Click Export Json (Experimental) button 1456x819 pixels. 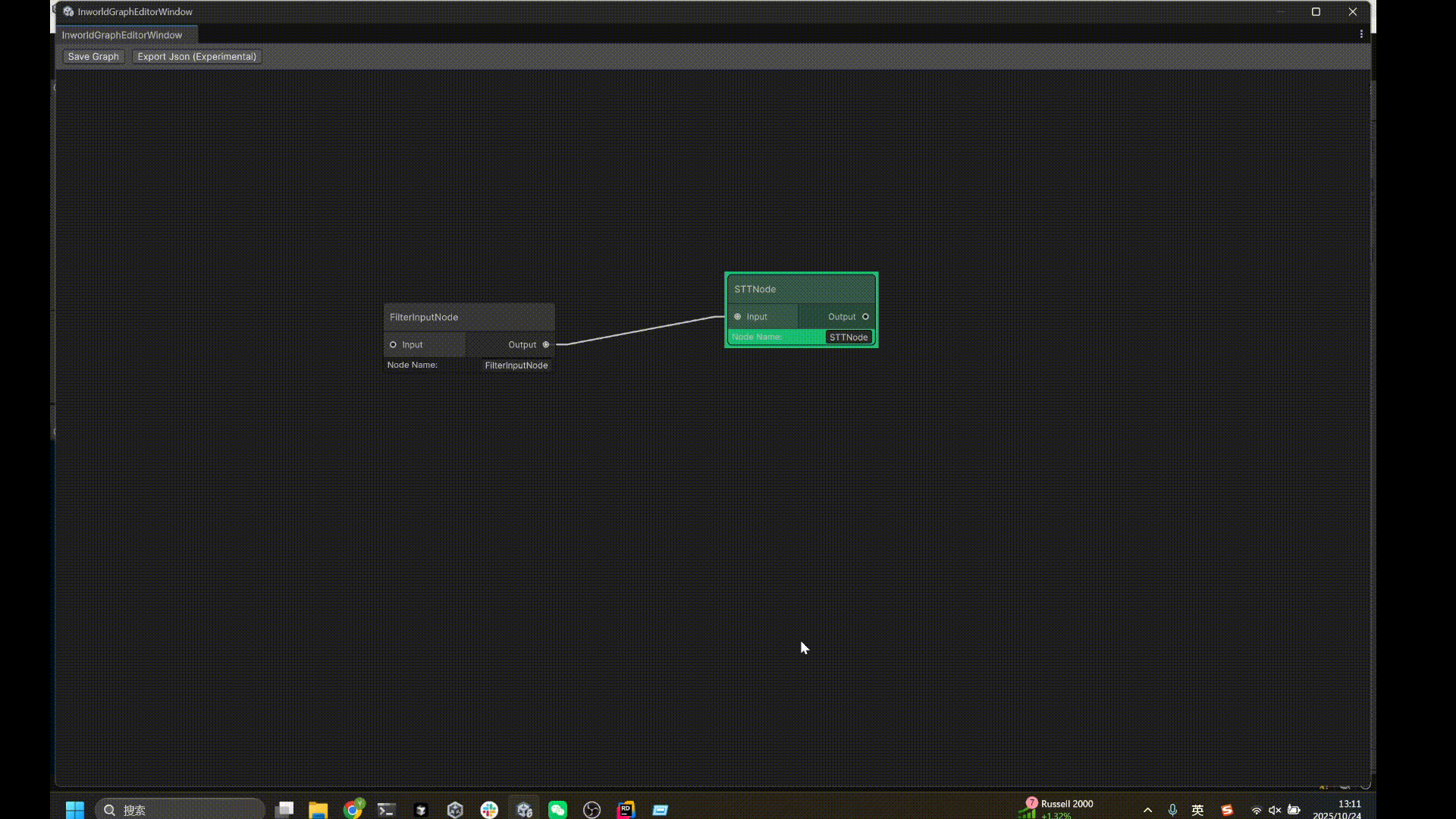tap(196, 57)
